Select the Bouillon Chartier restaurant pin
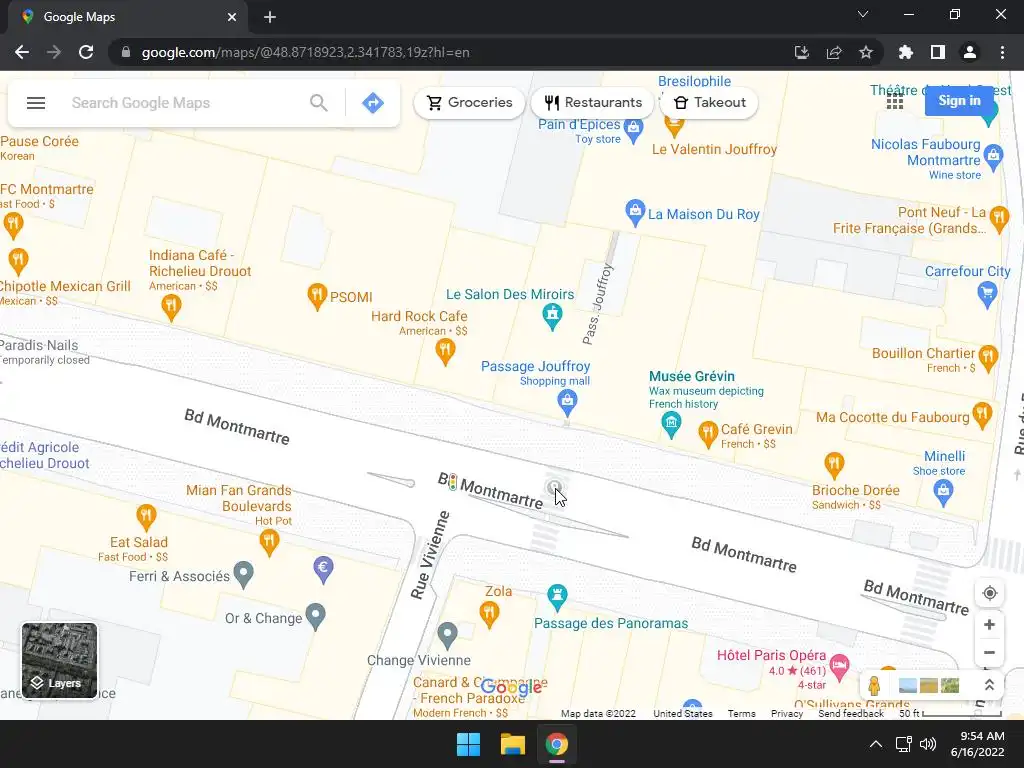Image resolution: width=1024 pixels, height=768 pixels. pyautogui.click(x=987, y=359)
